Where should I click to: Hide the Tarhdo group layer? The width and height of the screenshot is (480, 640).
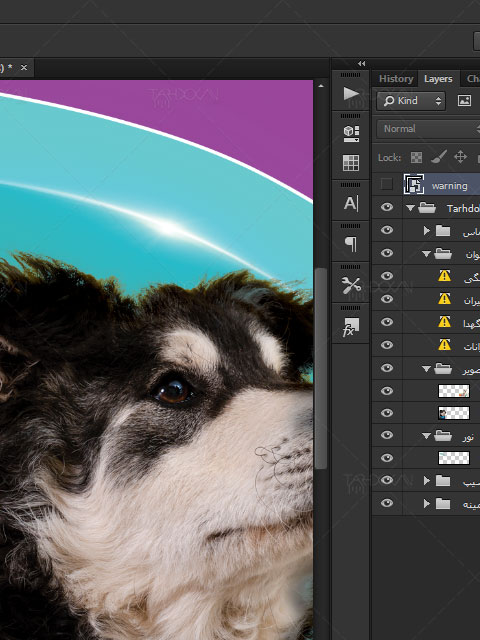click(387, 207)
